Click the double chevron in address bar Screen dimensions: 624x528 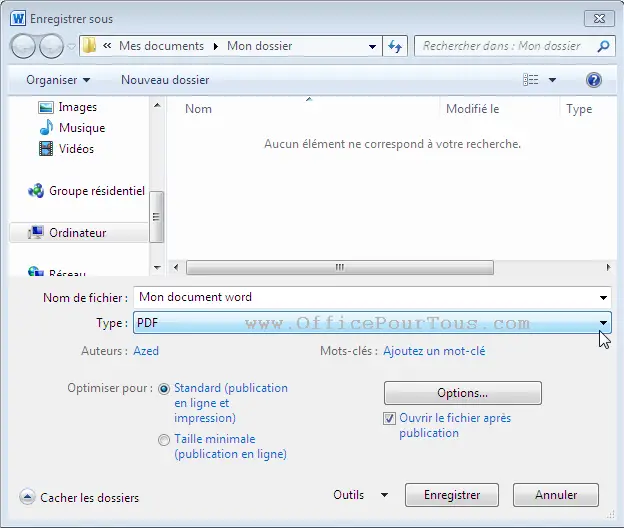click(107, 46)
